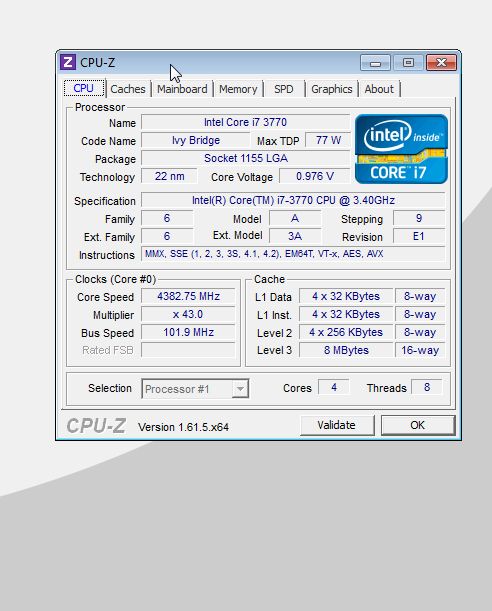Close the CPU-Z window
Screen dimensions: 492x611
[441, 62]
